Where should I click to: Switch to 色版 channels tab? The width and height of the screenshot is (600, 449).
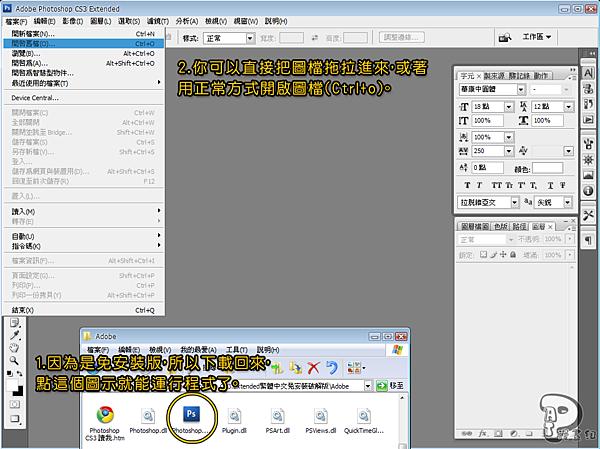pyautogui.click(x=500, y=227)
